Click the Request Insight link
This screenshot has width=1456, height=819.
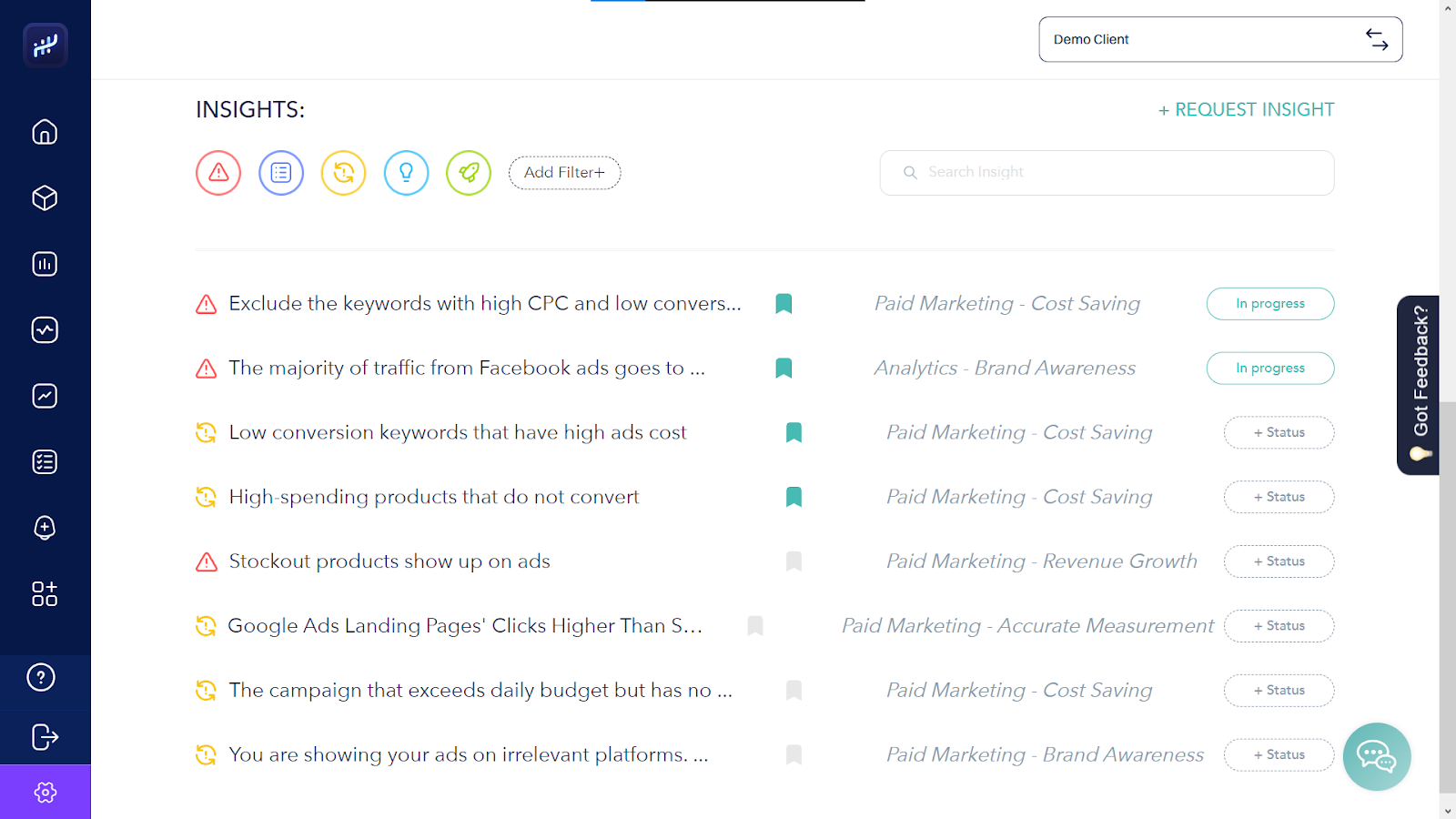pyautogui.click(x=1246, y=110)
